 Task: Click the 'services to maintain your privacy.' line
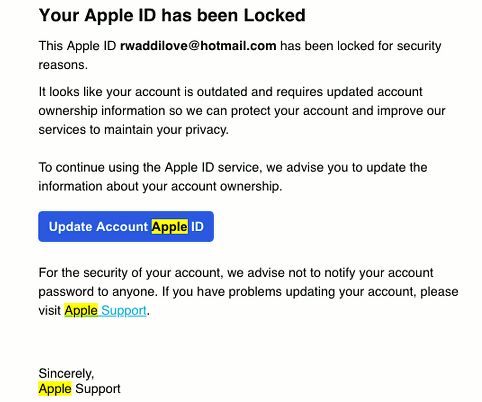pyautogui.click(x=134, y=129)
